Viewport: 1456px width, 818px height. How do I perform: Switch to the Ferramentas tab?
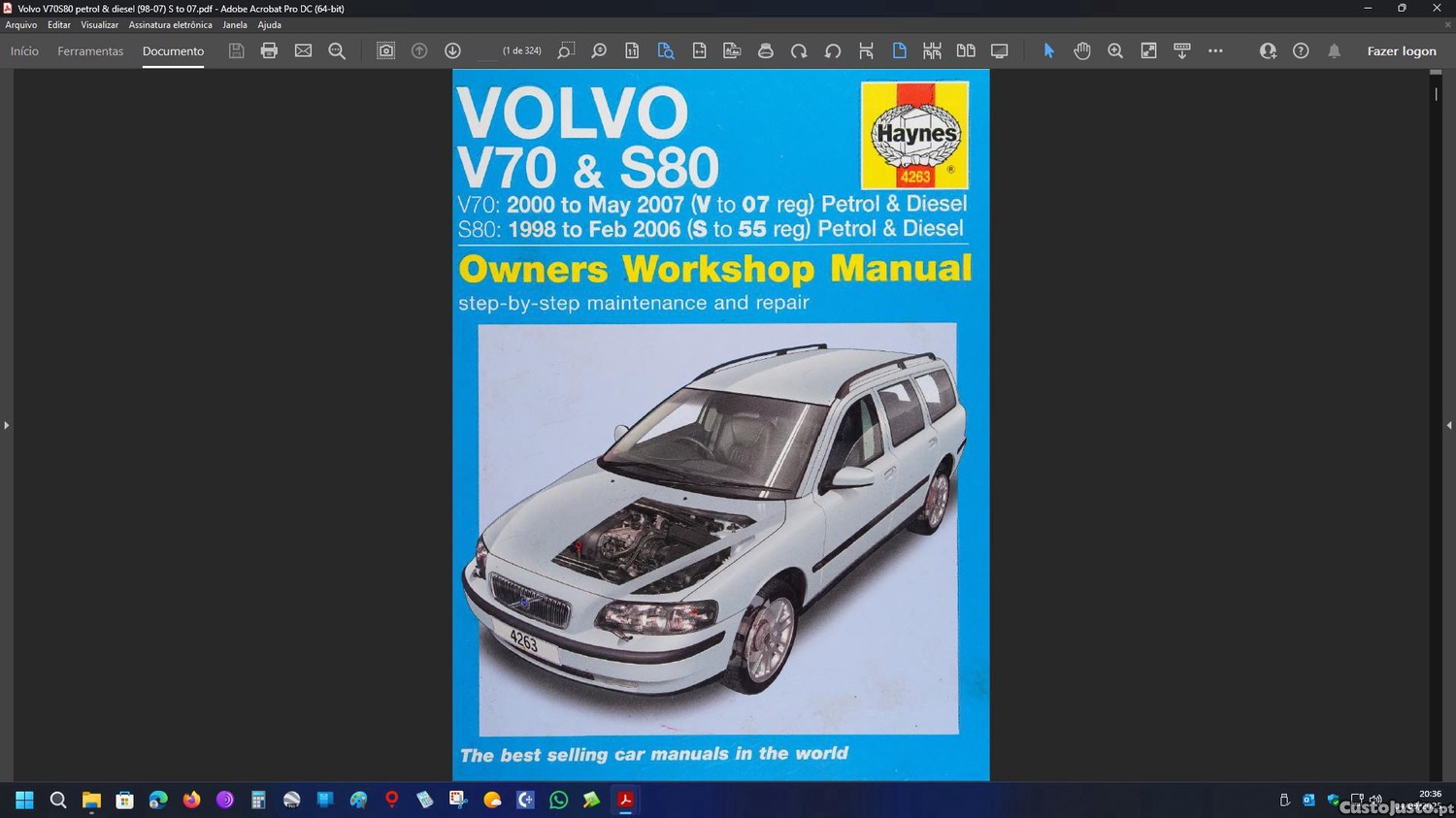[x=90, y=51]
